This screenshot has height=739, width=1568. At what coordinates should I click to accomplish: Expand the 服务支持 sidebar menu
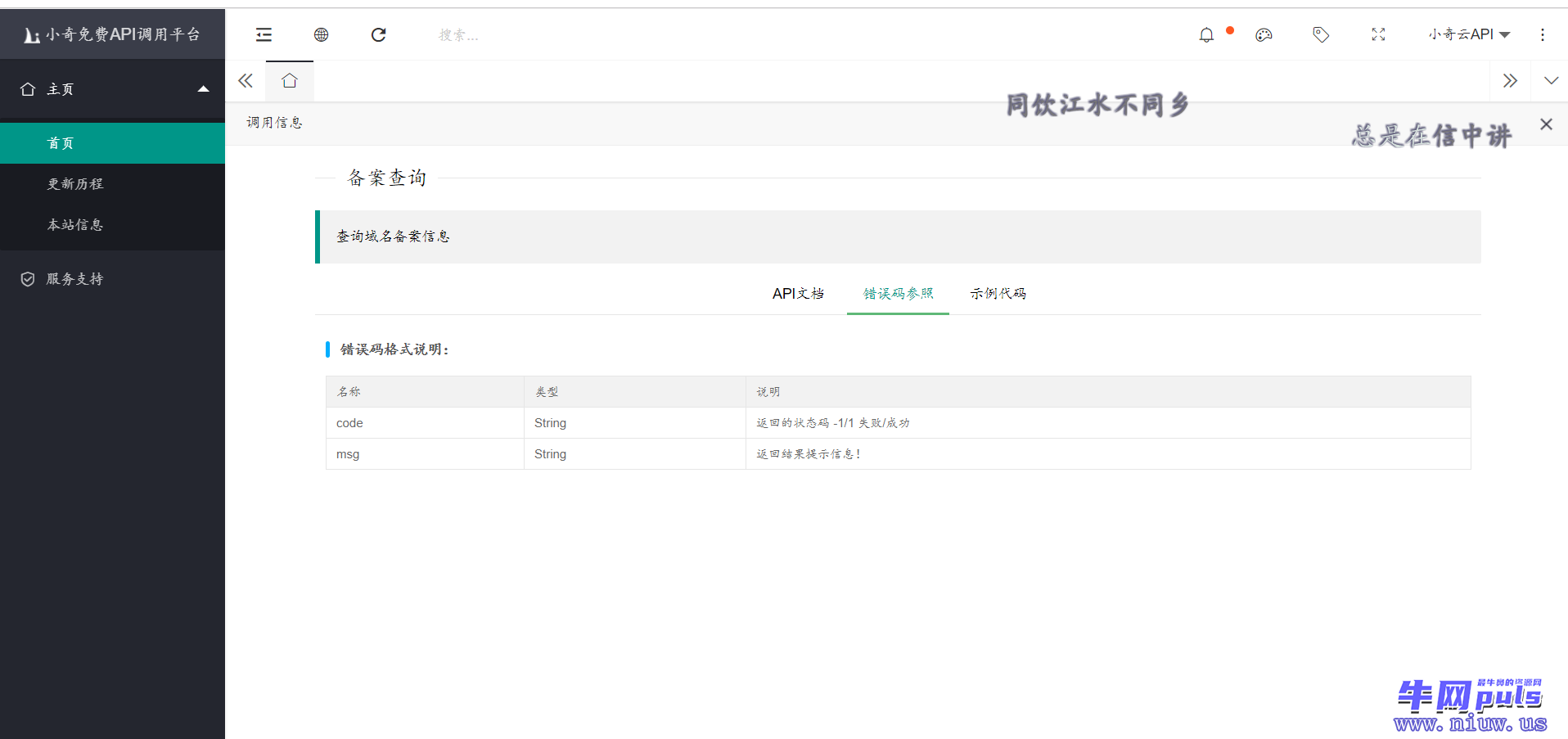pos(112,279)
